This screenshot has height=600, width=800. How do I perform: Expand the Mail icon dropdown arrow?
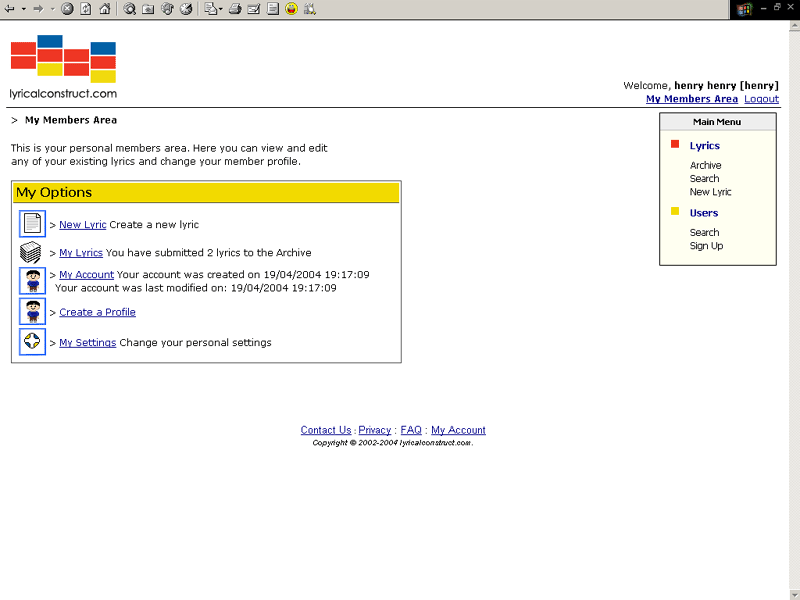click(x=220, y=9)
